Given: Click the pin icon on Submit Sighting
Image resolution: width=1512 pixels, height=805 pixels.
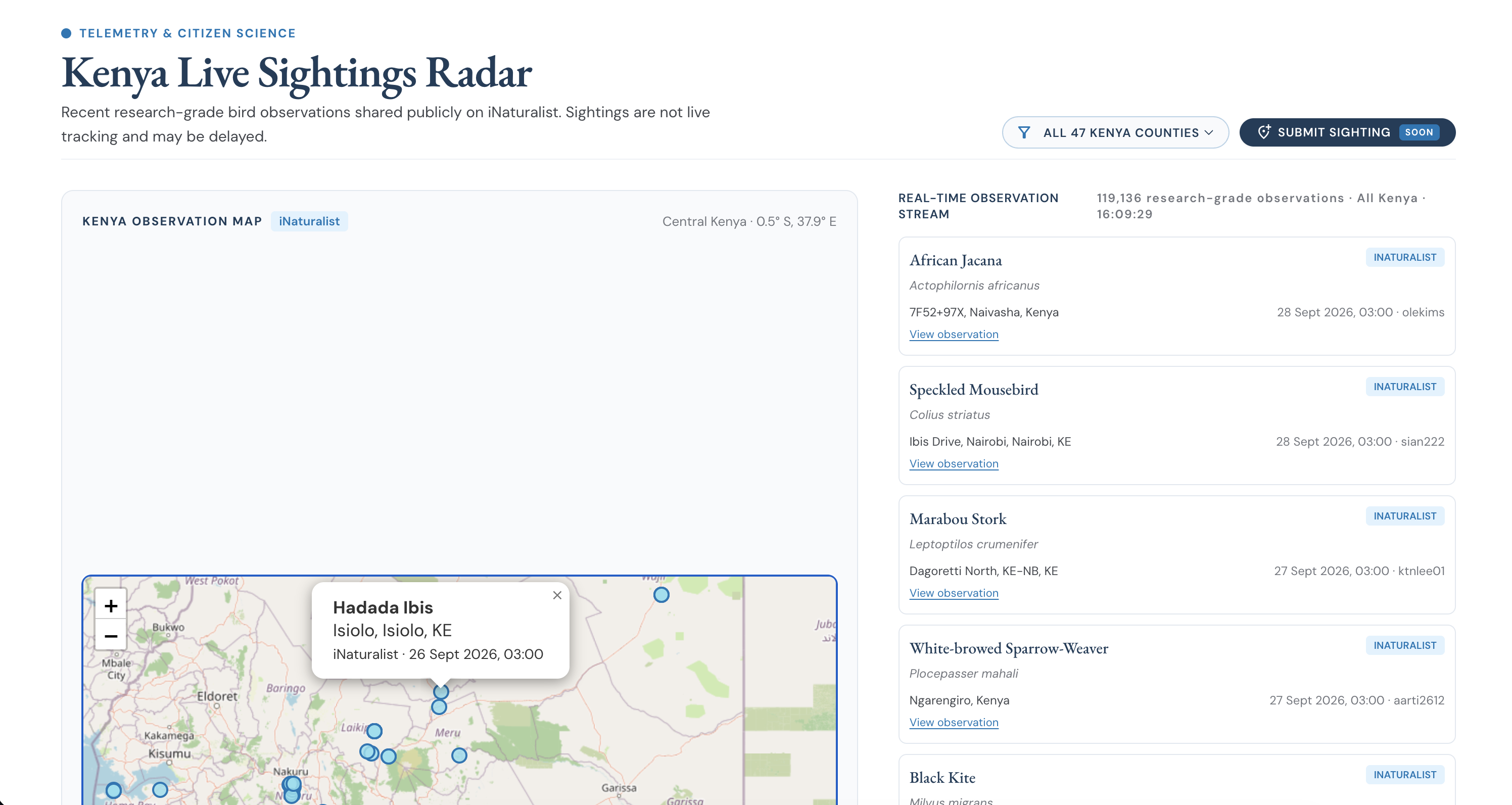Looking at the screenshot, I should tap(1264, 132).
